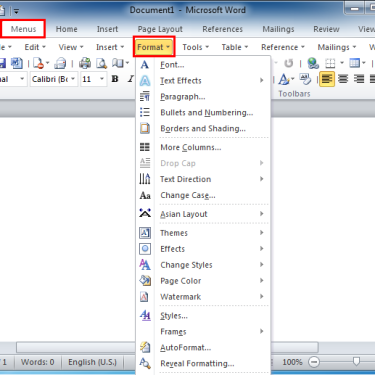Image resolution: width=375 pixels, height=375 pixels.
Task: Click the Change Styles icon
Action: click(145, 265)
